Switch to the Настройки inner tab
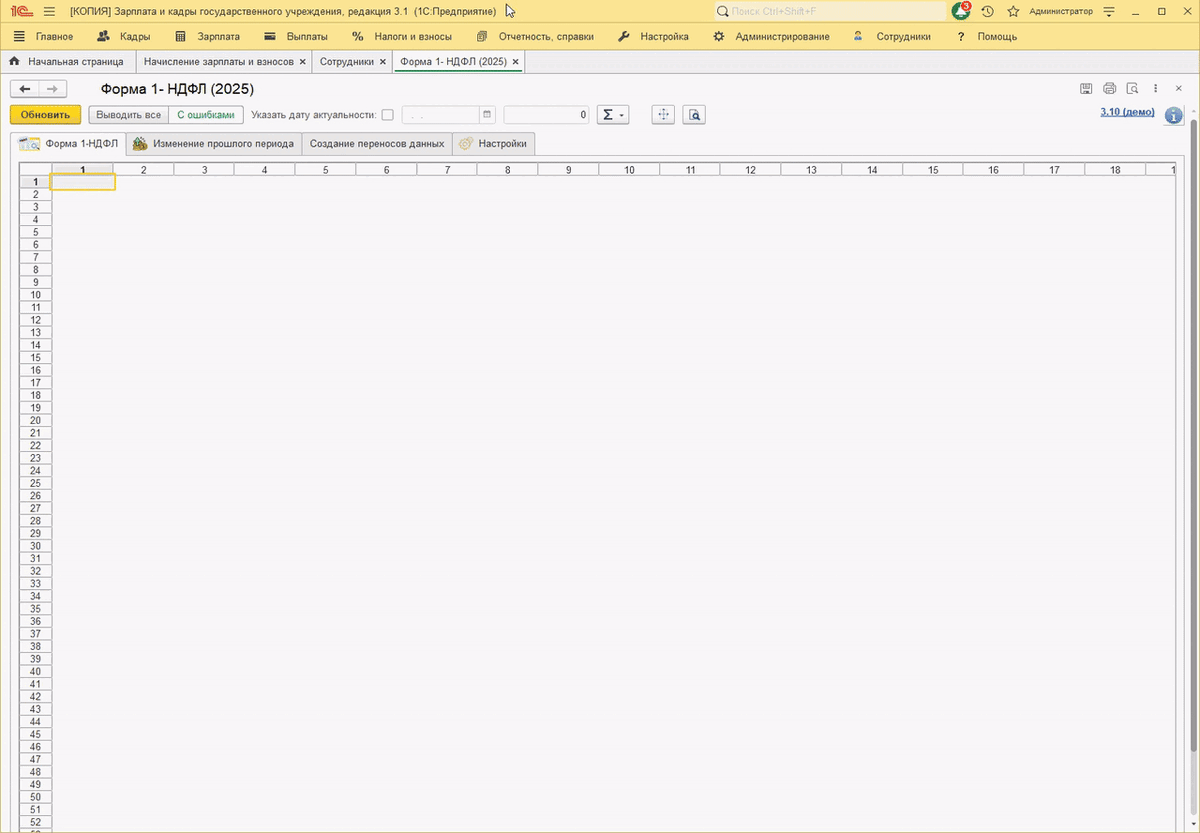The image size is (1200, 833). [x=494, y=144]
